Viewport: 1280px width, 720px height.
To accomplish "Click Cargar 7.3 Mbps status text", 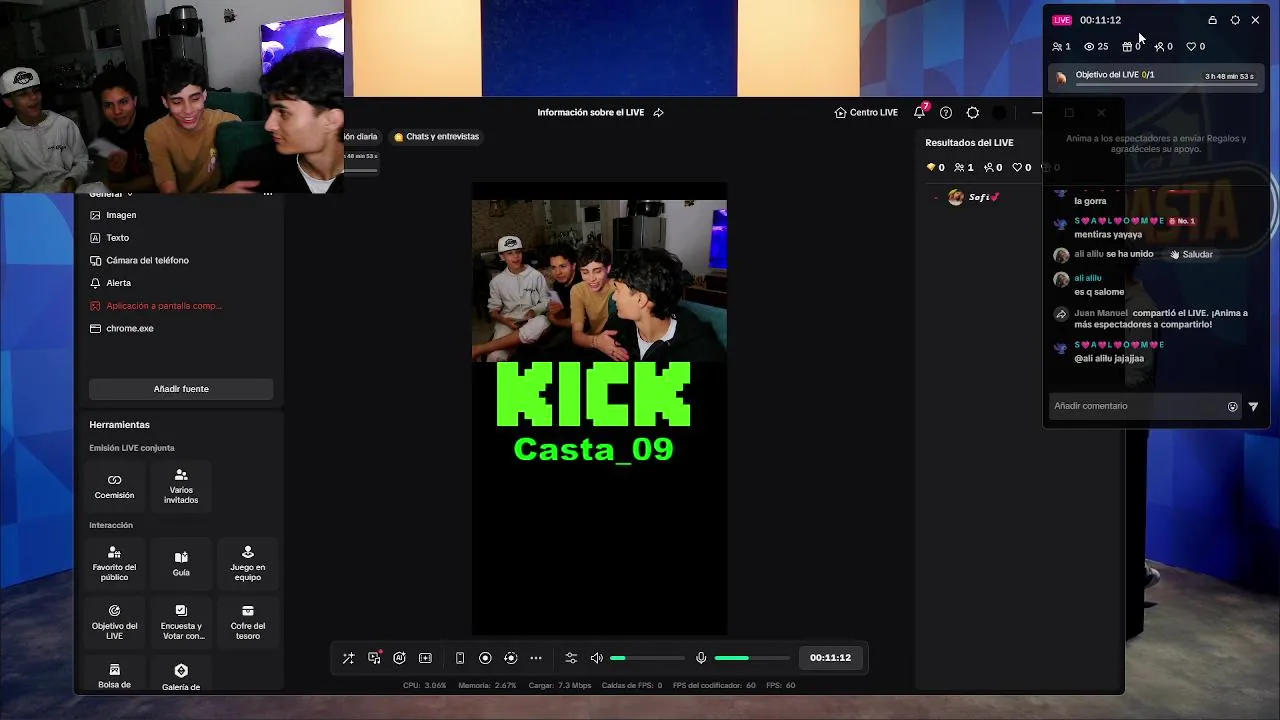I will (x=560, y=686).
